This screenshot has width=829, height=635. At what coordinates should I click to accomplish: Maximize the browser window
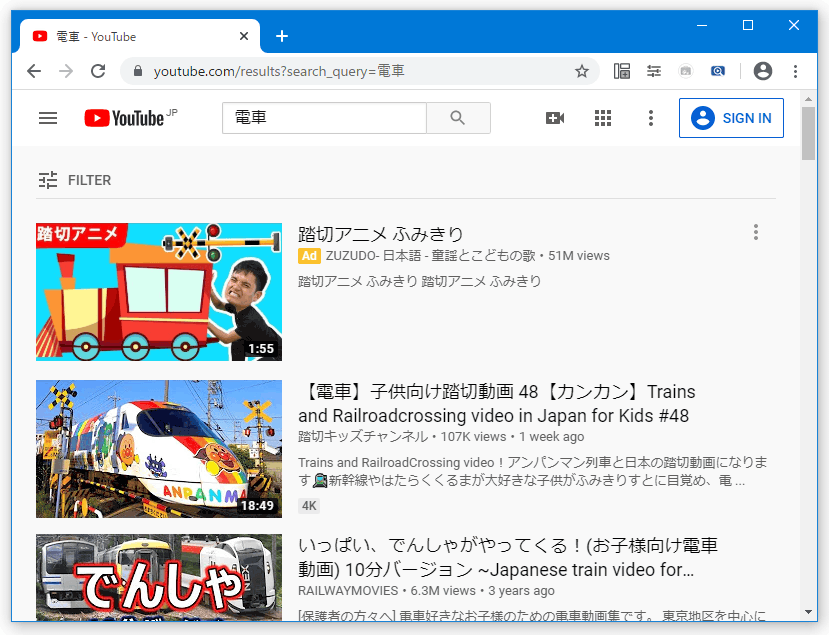coord(748,25)
